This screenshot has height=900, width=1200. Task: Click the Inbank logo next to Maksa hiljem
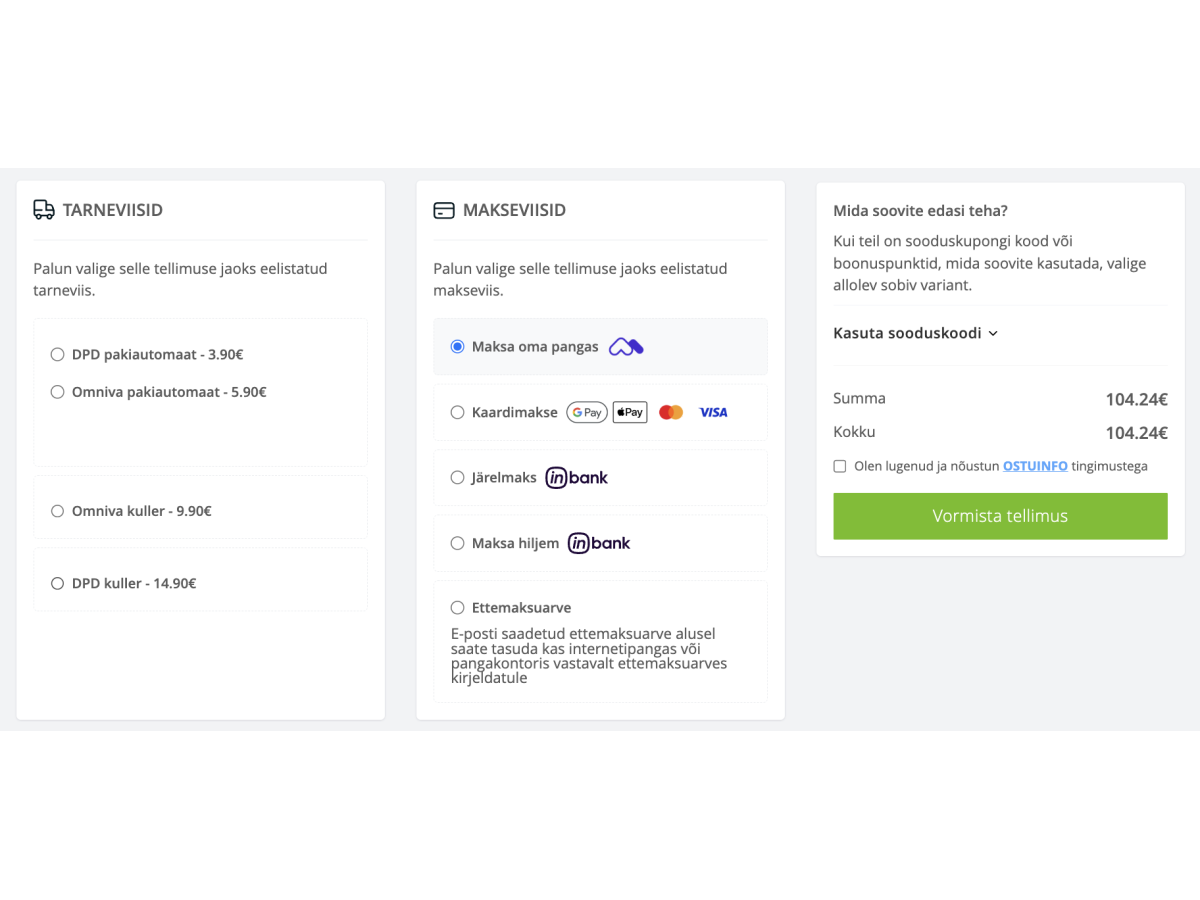(x=599, y=543)
